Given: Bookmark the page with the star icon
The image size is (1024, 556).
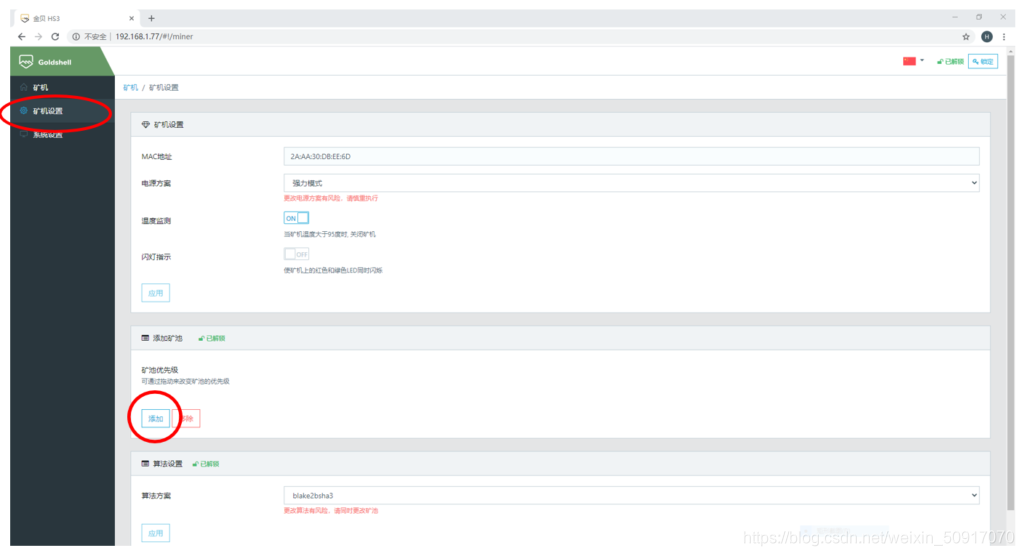Looking at the screenshot, I should pos(966,37).
